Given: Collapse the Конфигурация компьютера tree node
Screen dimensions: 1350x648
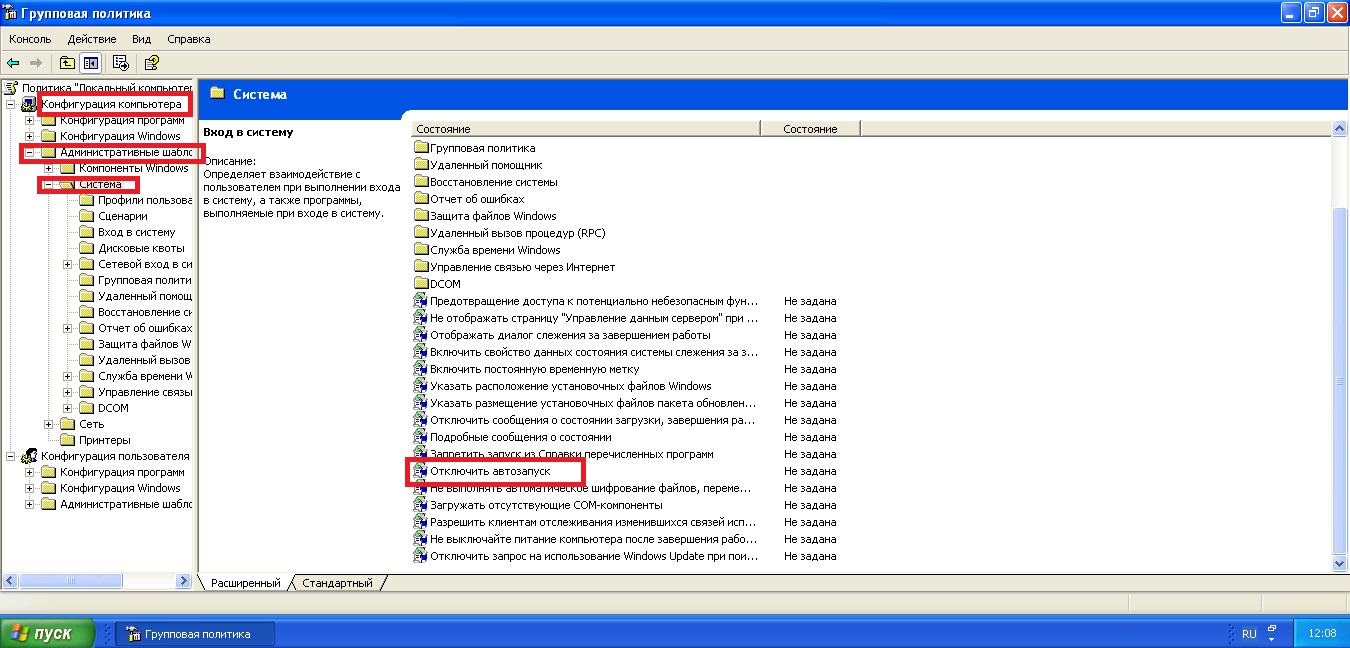Looking at the screenshot, I should tap(11, 104).
